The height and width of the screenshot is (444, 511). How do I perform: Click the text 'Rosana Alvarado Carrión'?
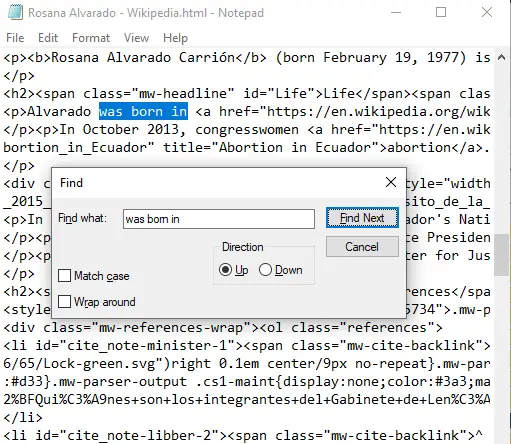[x=143, y=57]
